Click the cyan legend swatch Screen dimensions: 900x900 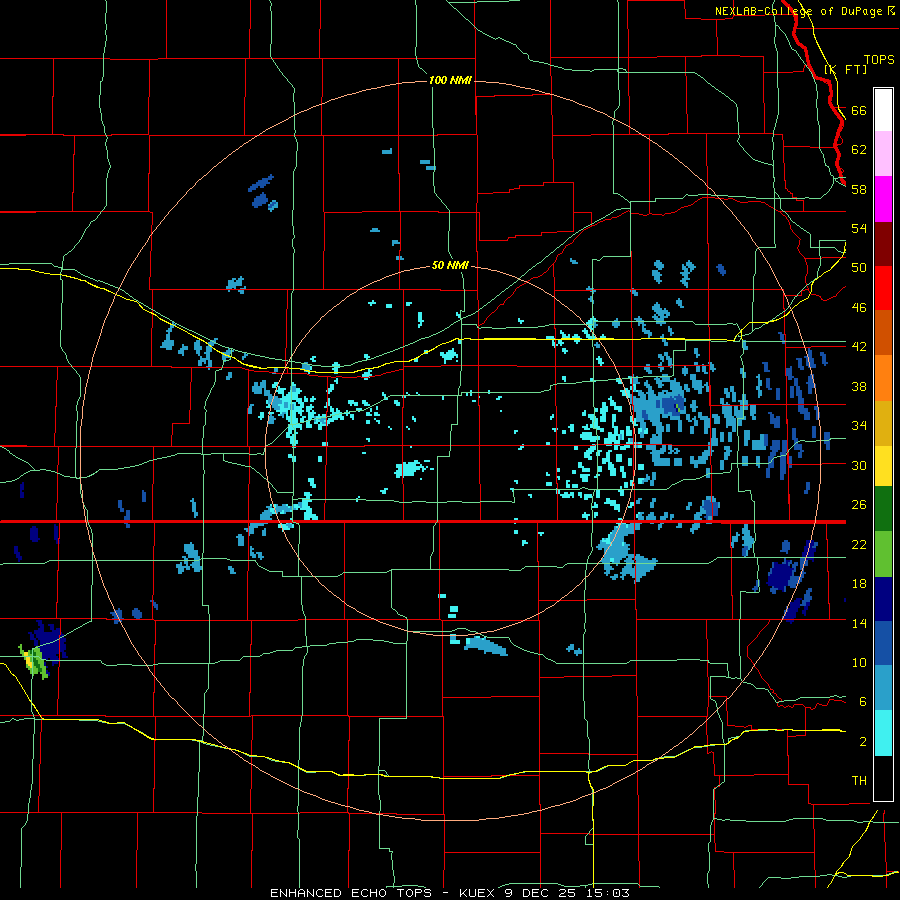tap(883, 733)
